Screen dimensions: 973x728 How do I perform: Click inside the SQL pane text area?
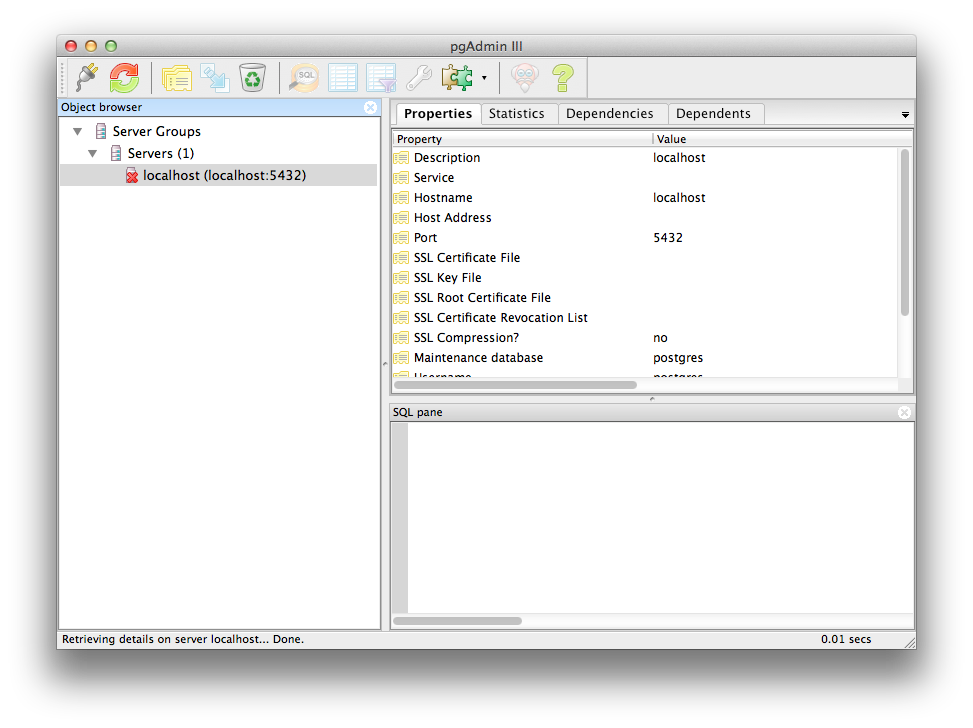pyautogui.click(x=660, y=515)
